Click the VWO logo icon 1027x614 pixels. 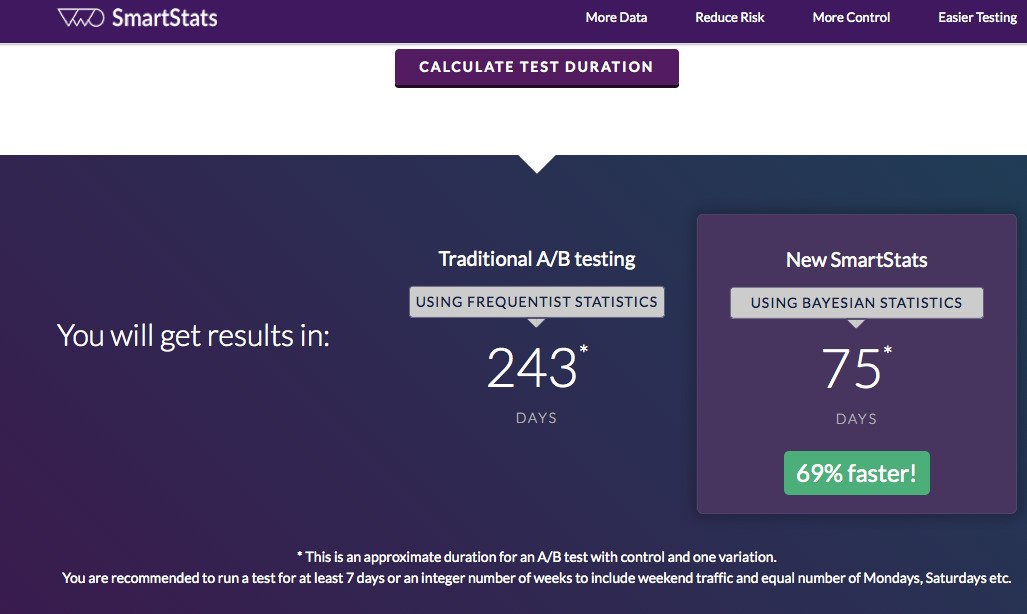click(81, 18)
